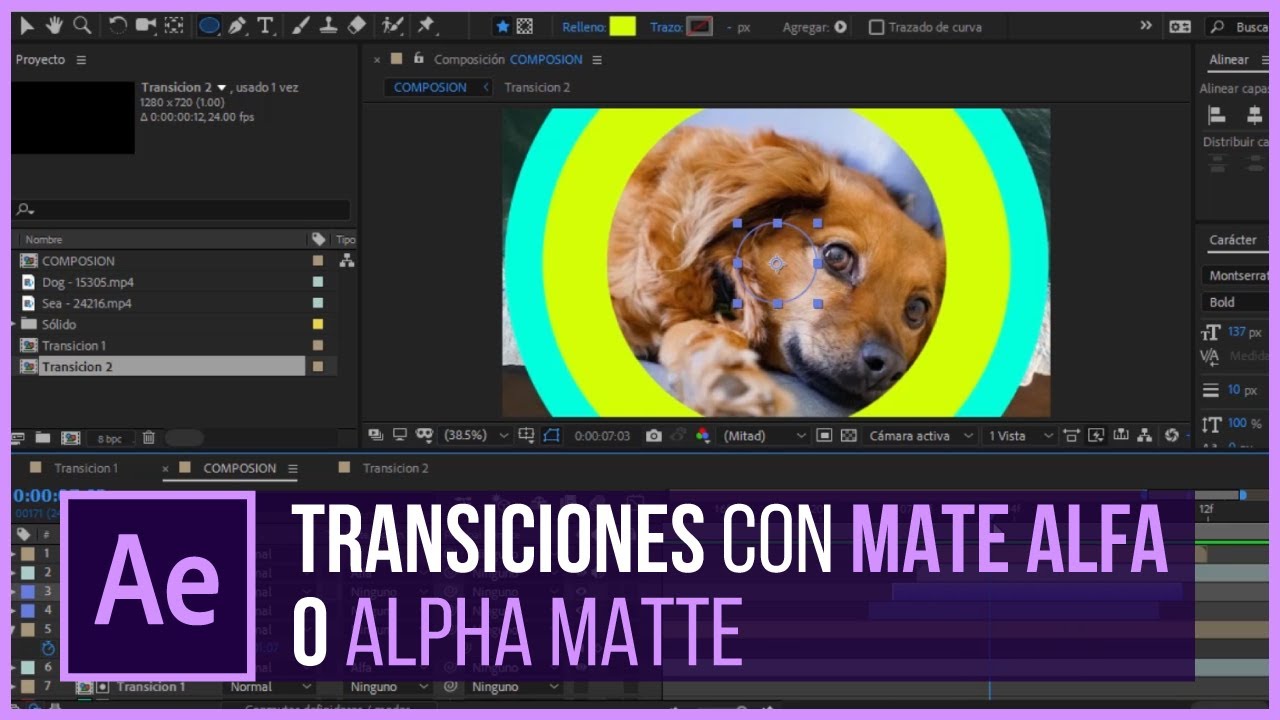The width and height of the screenshot is (1280, 720).
Task: Open show channel color icon in viewer
Action: tap(702, 436)
